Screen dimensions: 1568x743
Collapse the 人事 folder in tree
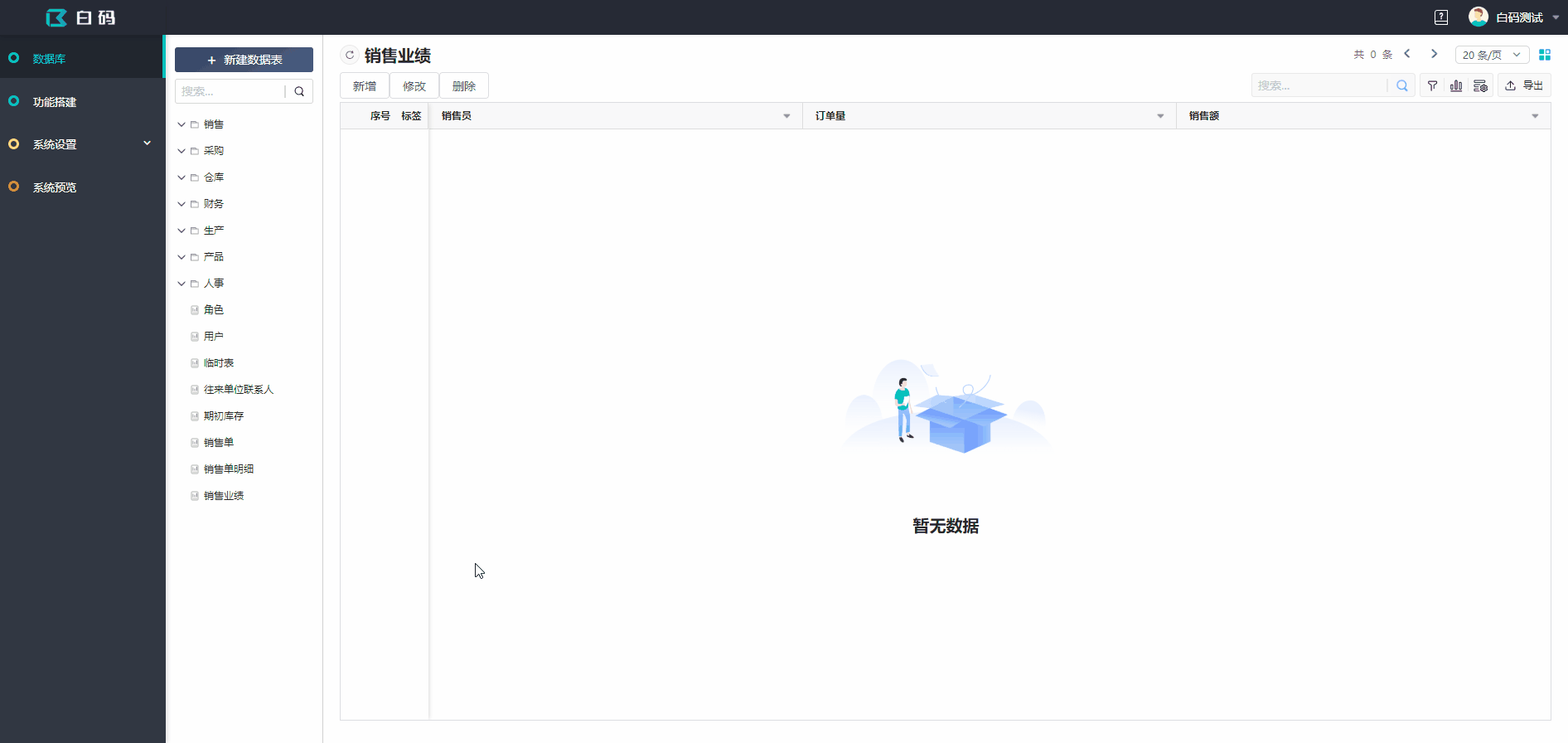point(181,284)
